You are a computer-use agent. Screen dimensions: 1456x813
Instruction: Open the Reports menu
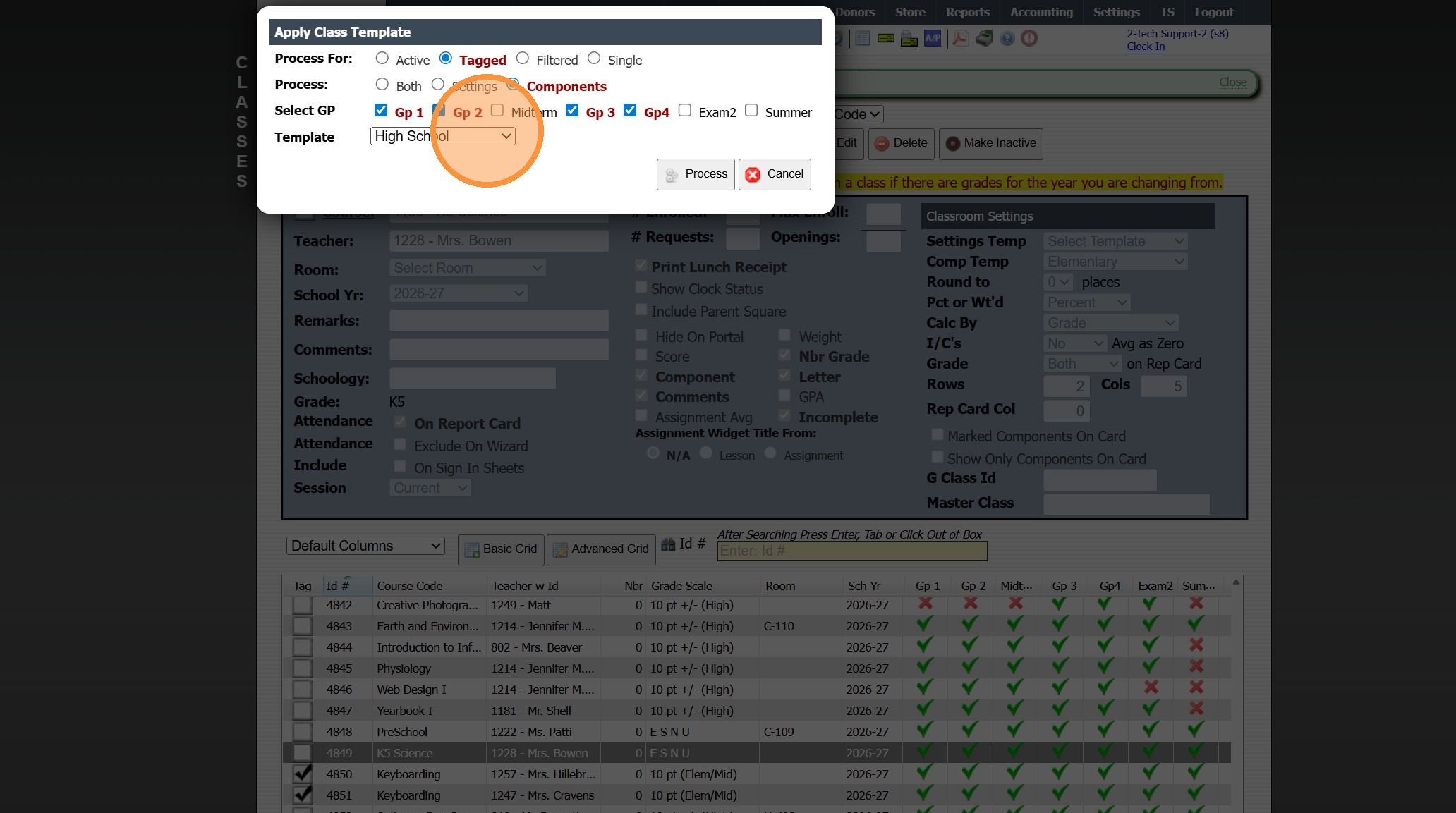click(967, 12)
